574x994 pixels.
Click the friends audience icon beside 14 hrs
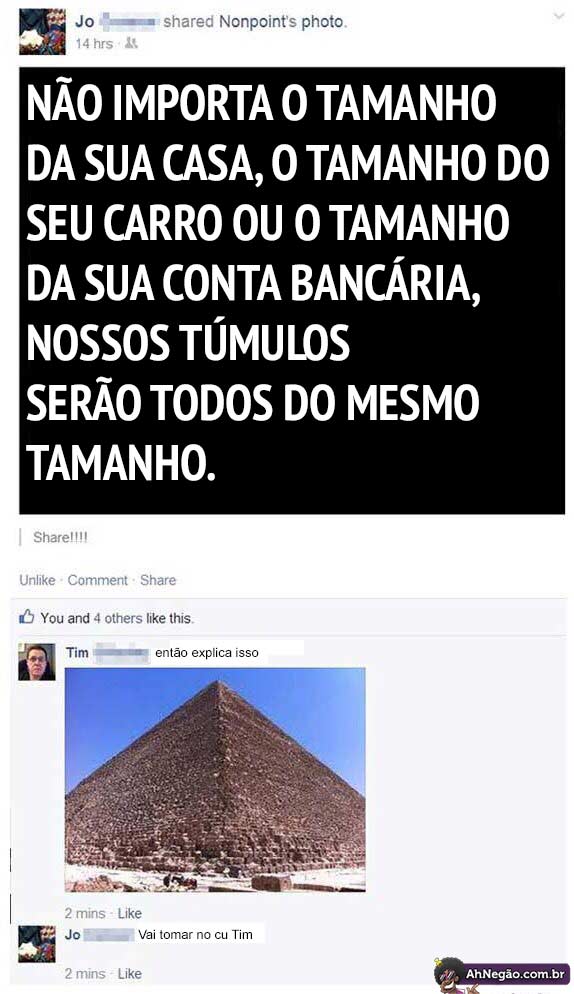click(x=131, y=43)
